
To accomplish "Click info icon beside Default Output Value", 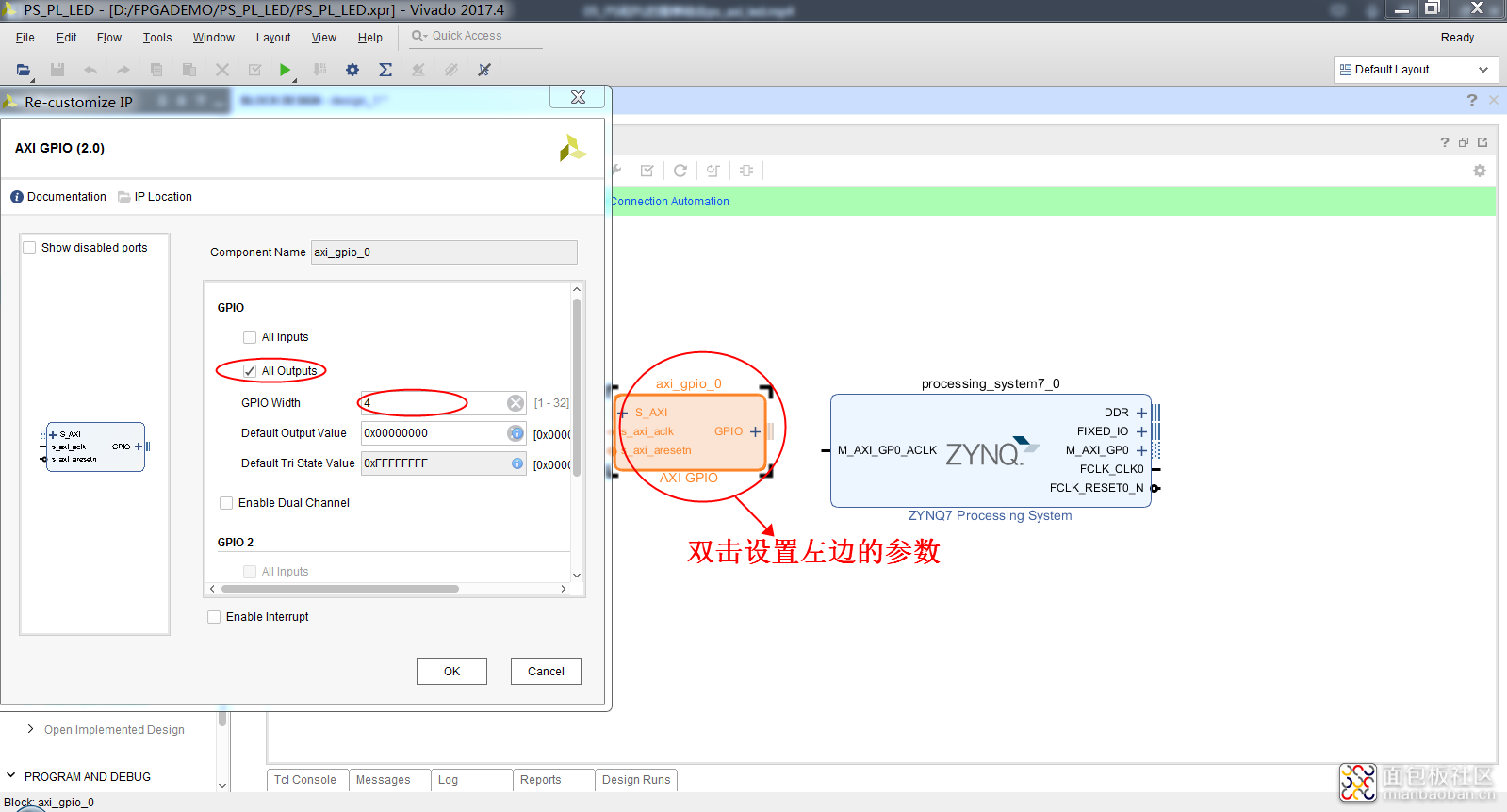I will click(x=516, y=433).
